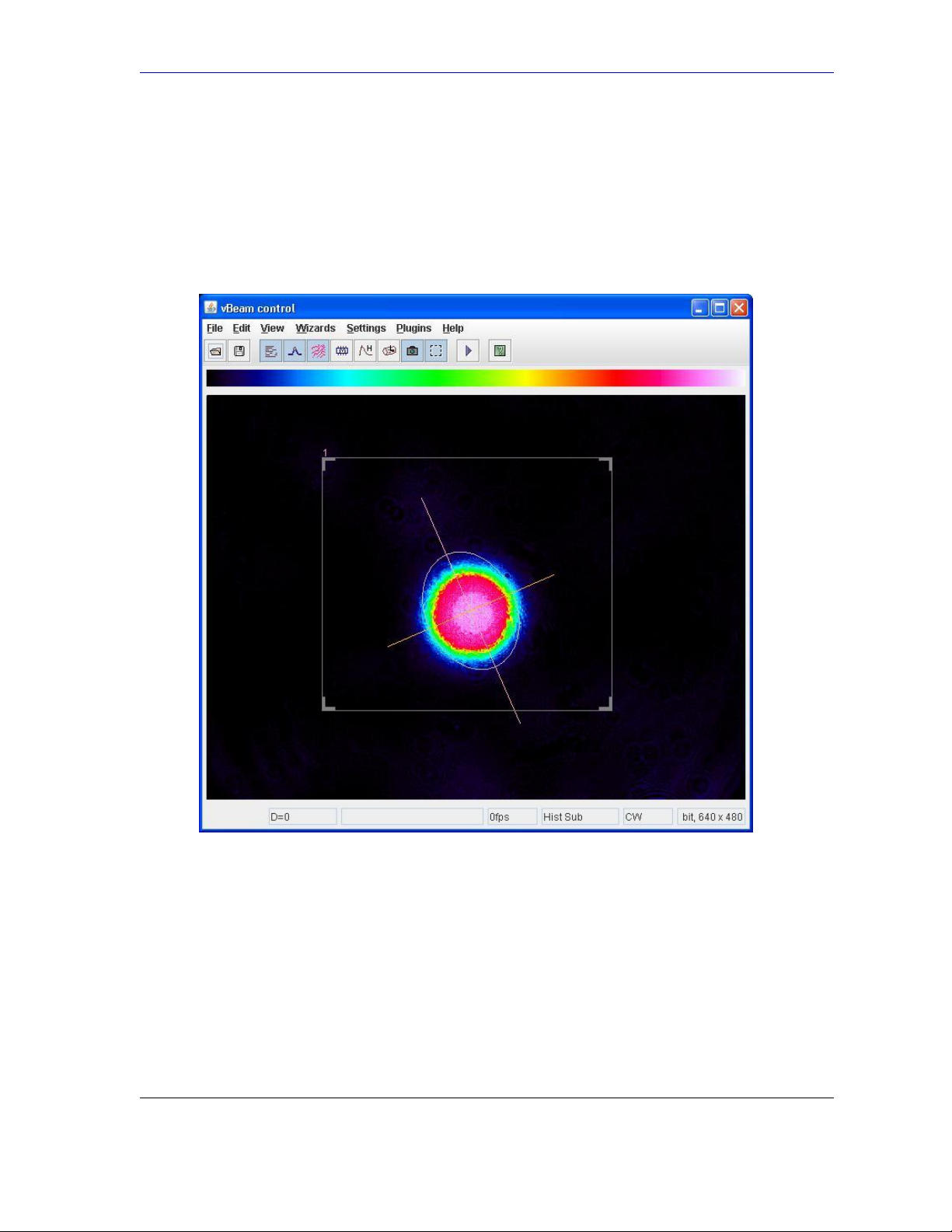952x1232 pixels.
Task: Open the View menu
Action: click(x=272, y=328)
